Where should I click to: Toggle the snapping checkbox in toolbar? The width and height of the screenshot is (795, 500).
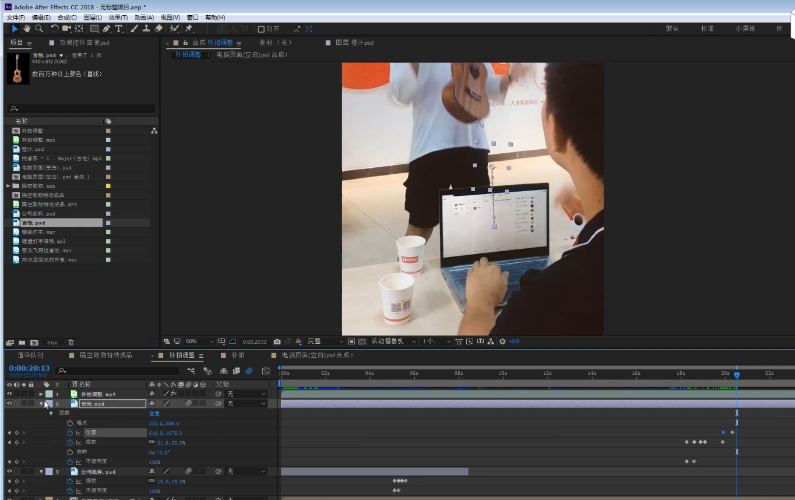262,29
